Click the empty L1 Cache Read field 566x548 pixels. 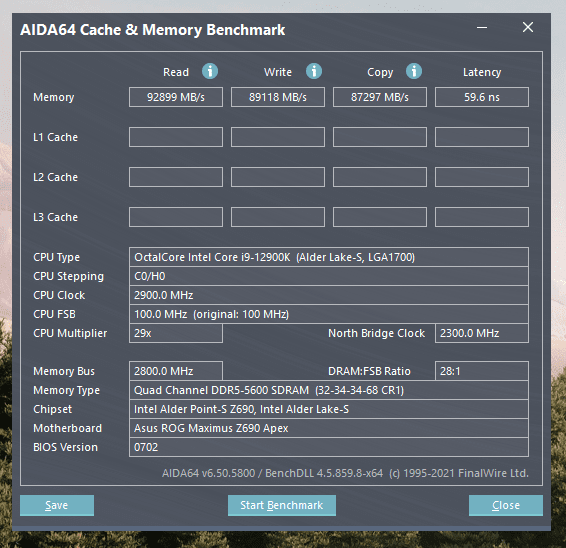coord(176,137)
